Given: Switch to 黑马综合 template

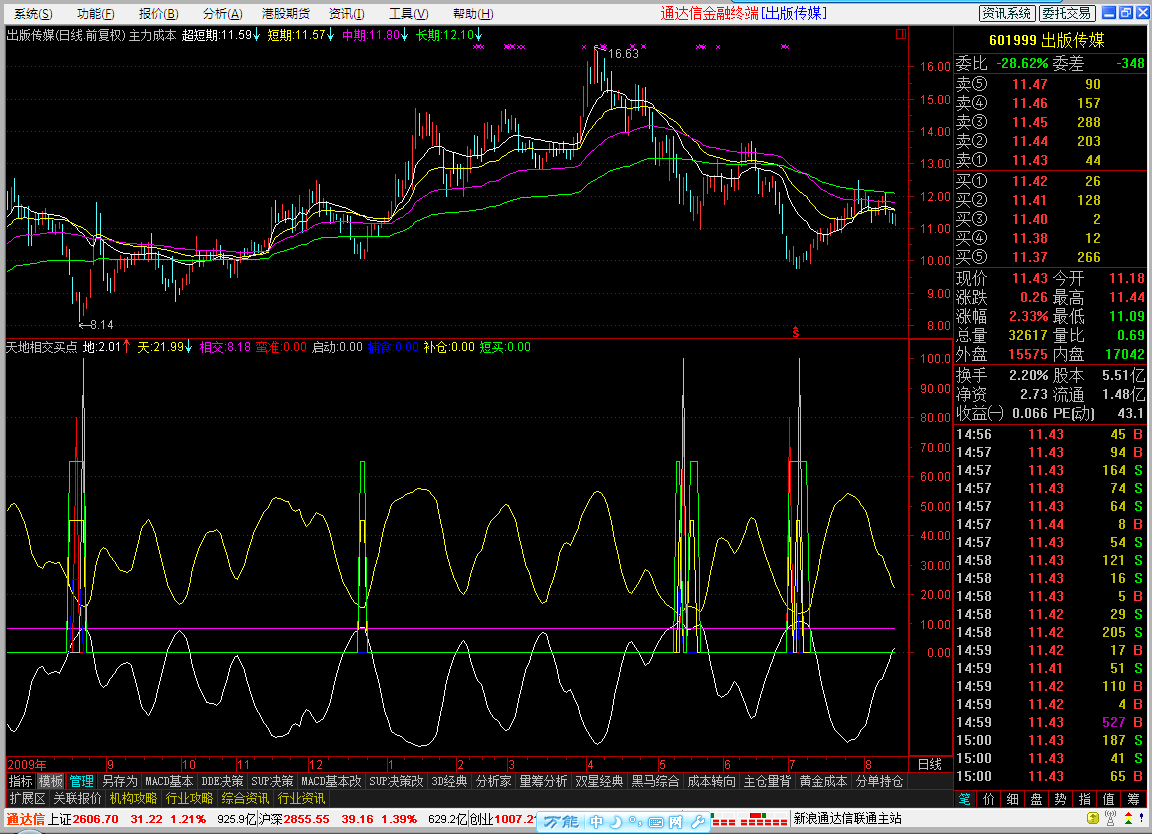Looking at the screenshot, I should point(655,781).
